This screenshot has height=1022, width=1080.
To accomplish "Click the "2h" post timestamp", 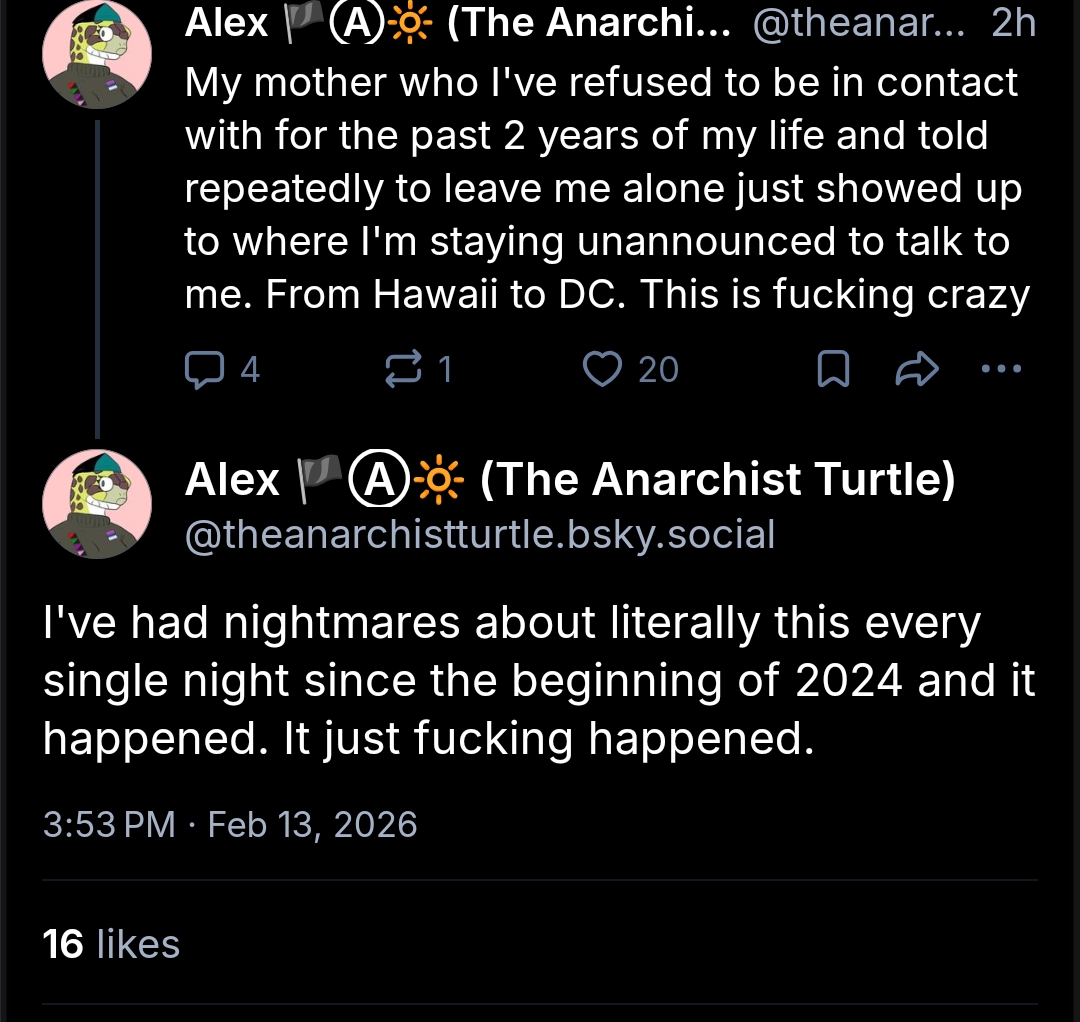I will click(1013, 23).
